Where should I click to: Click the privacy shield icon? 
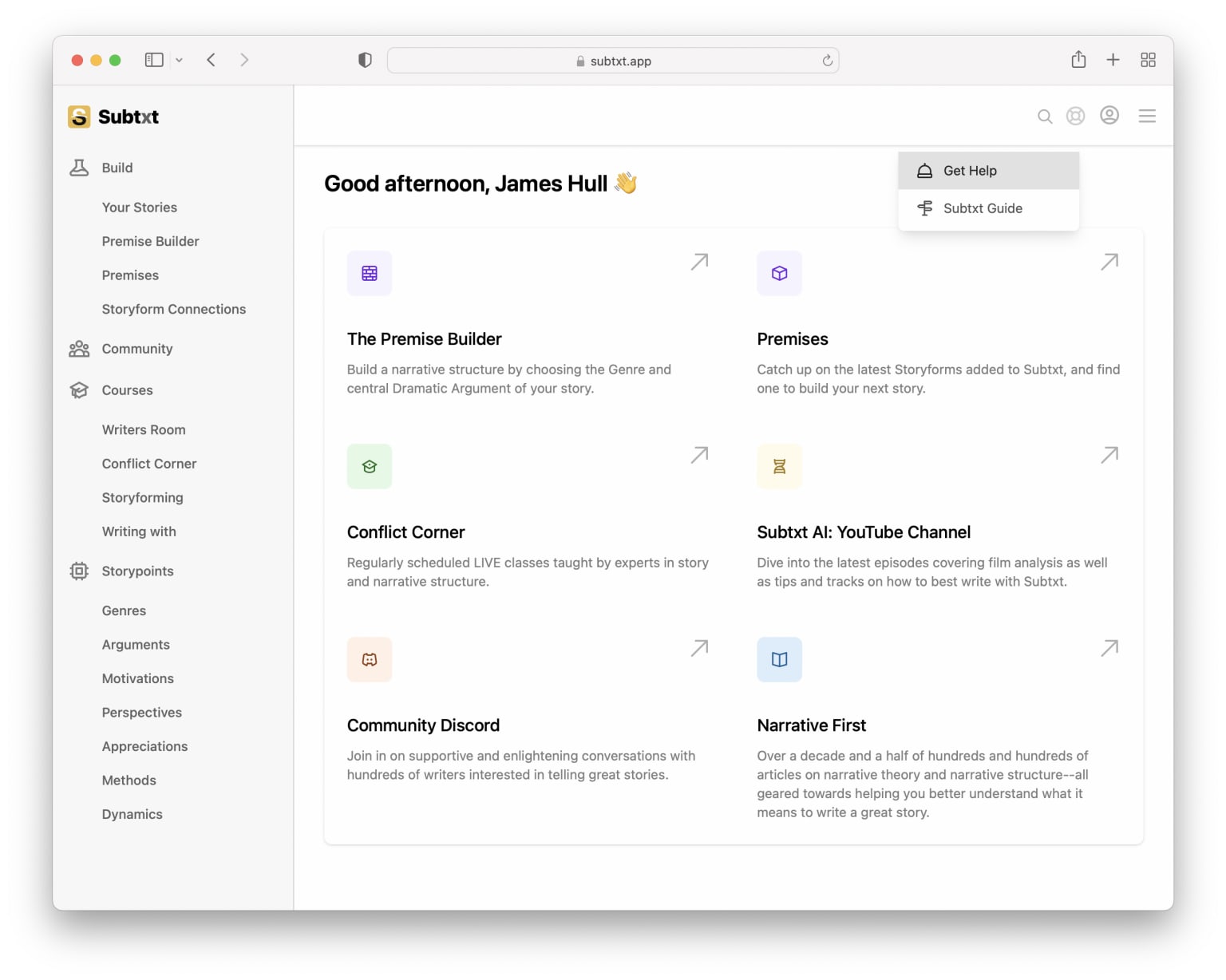365,60
